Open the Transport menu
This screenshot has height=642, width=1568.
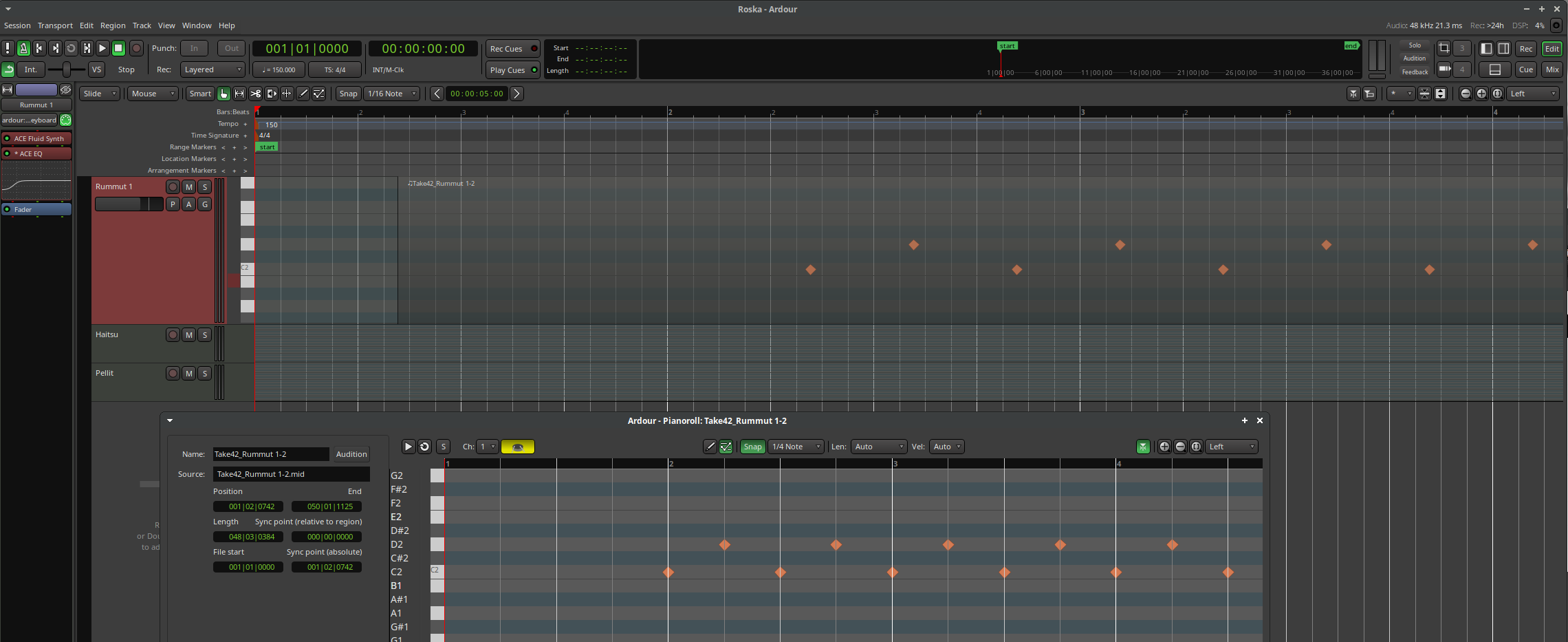[55, 25]
